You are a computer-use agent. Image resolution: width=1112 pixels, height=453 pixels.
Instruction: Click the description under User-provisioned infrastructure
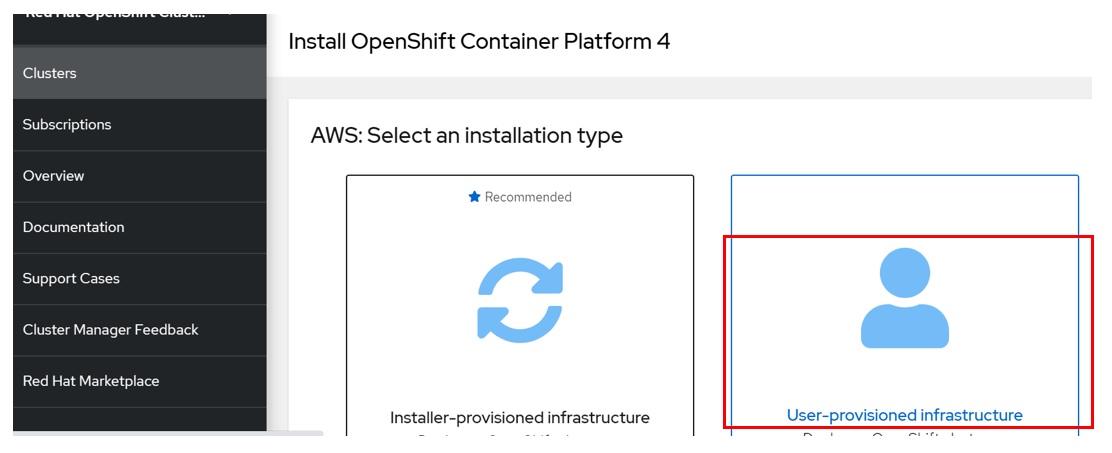coord(904,434)
